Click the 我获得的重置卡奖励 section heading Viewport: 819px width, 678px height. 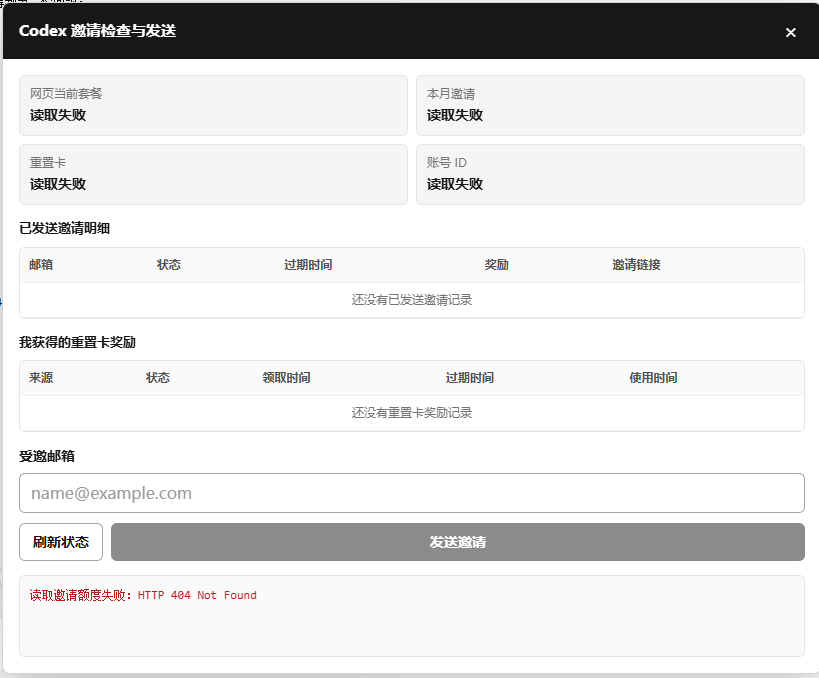pyautogui.click(x=77, y=342)
